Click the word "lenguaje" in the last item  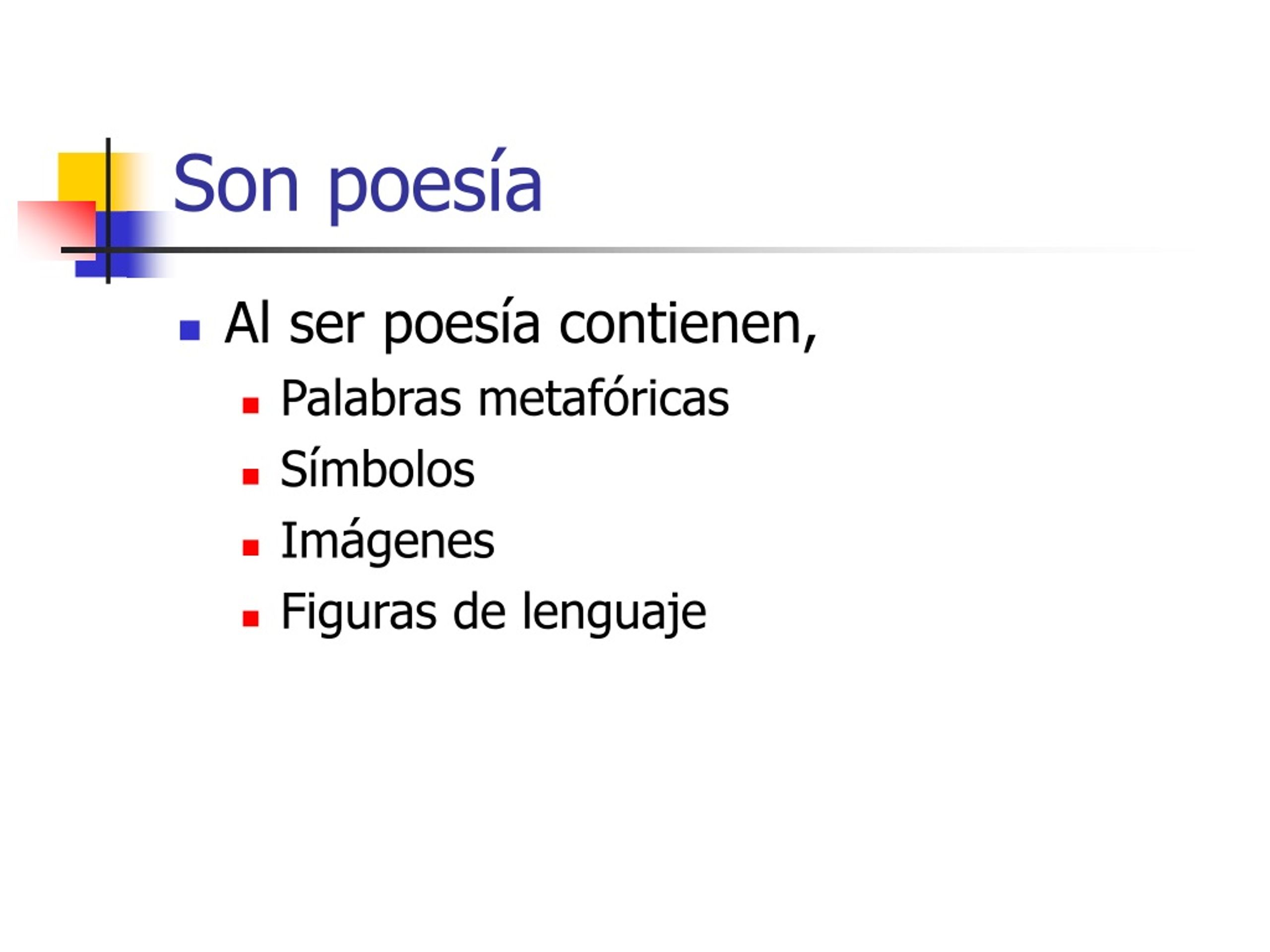click(x=614, y=613)
